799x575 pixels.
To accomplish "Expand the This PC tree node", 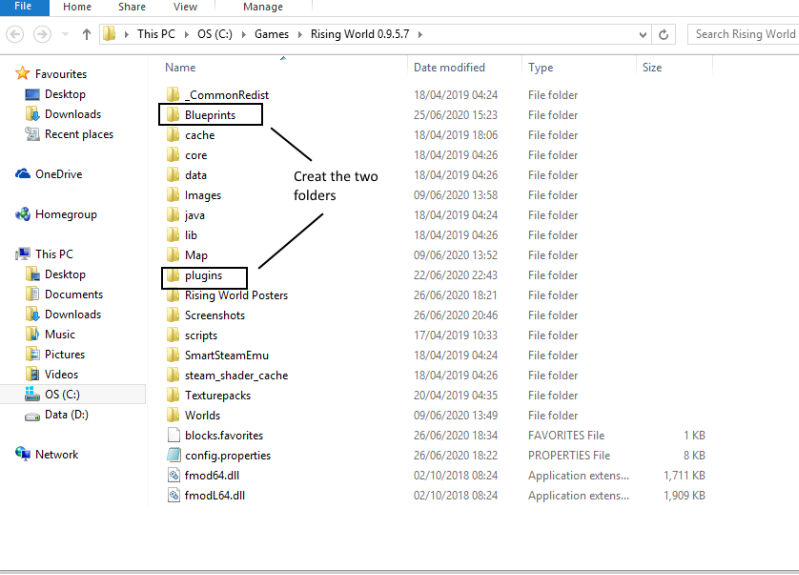I will pos(7,254).
